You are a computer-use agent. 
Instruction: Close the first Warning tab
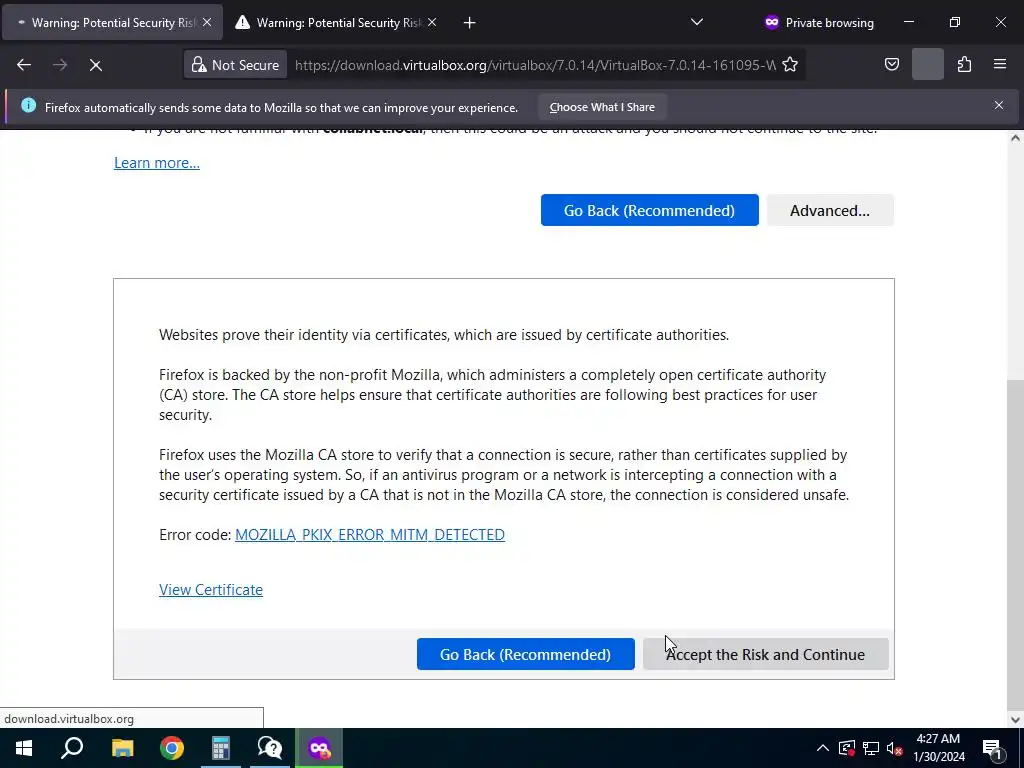tap(207, 22)
